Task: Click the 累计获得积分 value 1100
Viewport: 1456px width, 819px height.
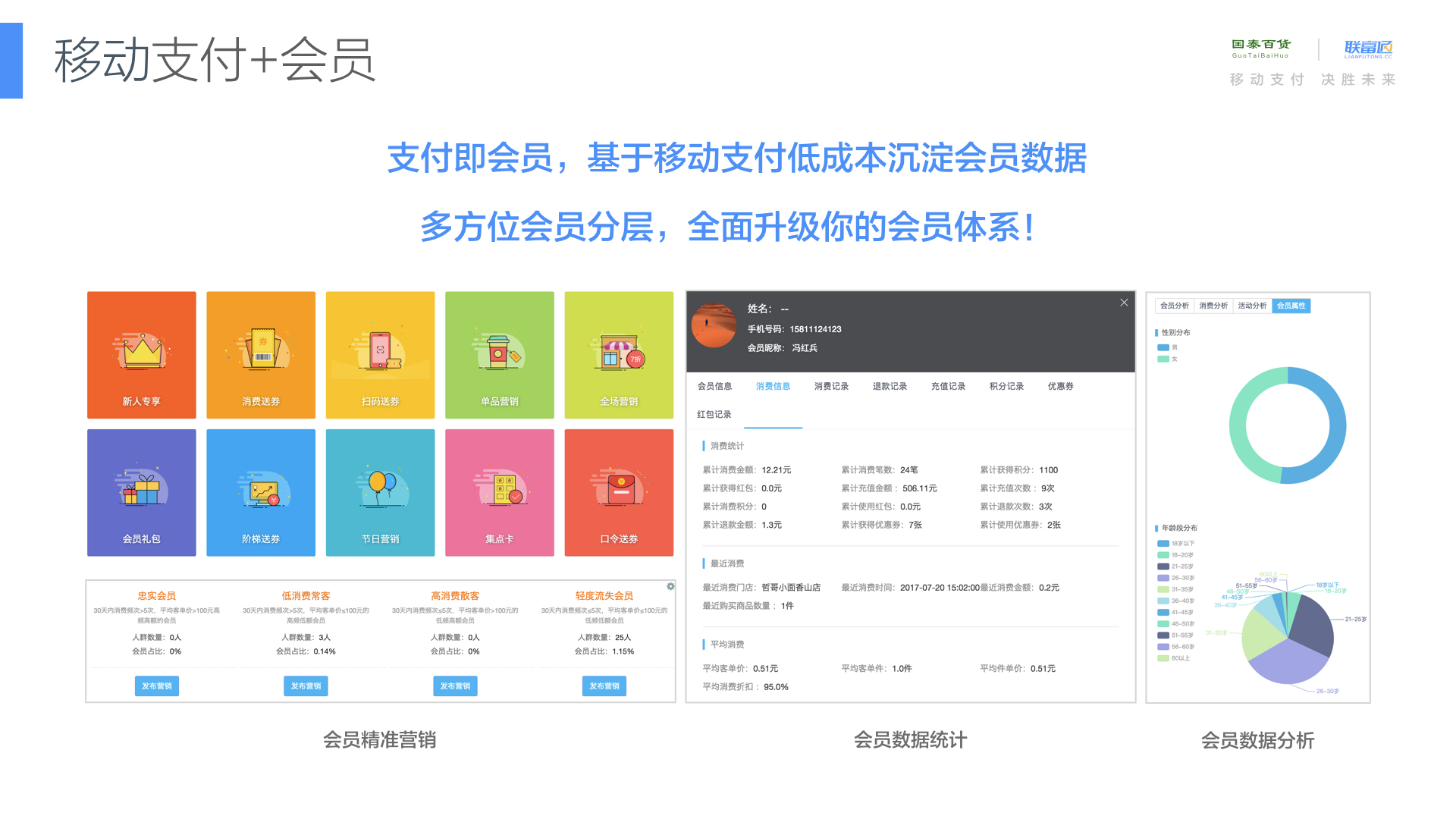Action: tap(1049, 470)
